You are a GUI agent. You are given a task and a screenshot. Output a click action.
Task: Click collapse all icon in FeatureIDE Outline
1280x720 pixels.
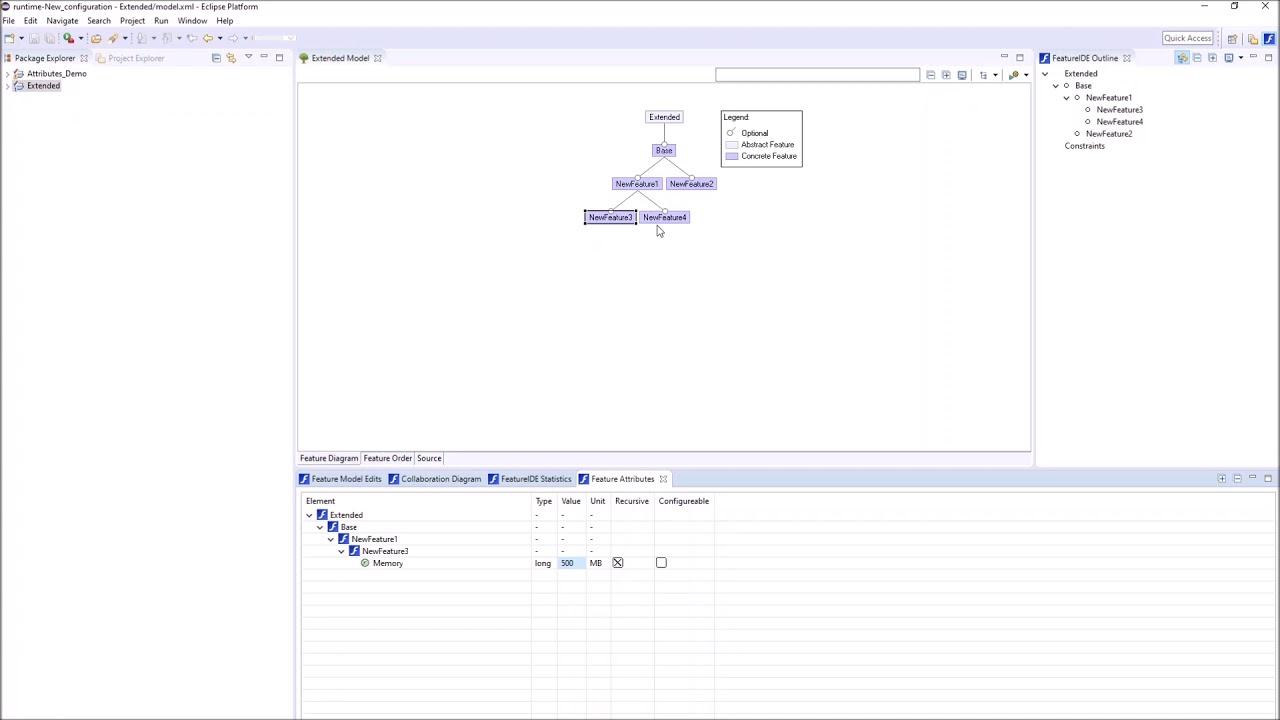pos(1197,58)
